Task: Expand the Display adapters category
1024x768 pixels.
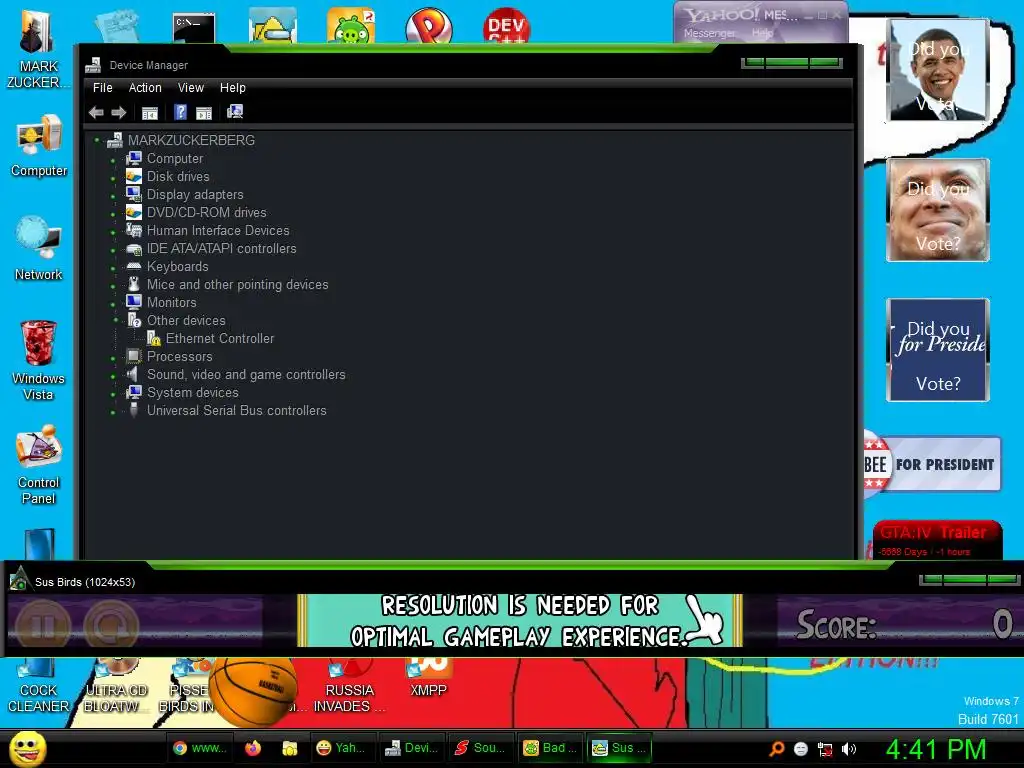Action: click(113, 195)
